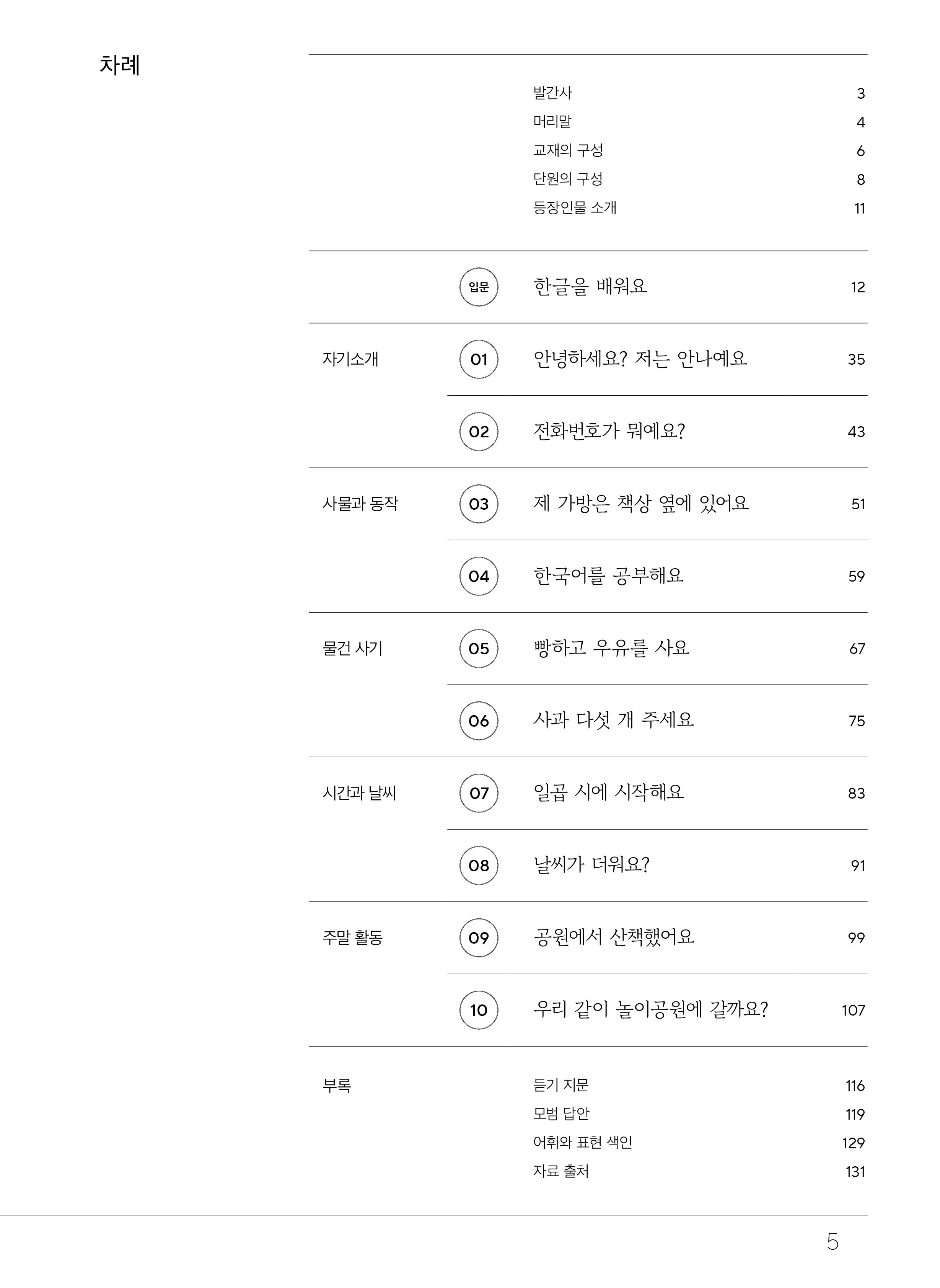Click the circled 03 unit badge
Viewport: 940px width, 1288px height.
(x=479, y=504)
